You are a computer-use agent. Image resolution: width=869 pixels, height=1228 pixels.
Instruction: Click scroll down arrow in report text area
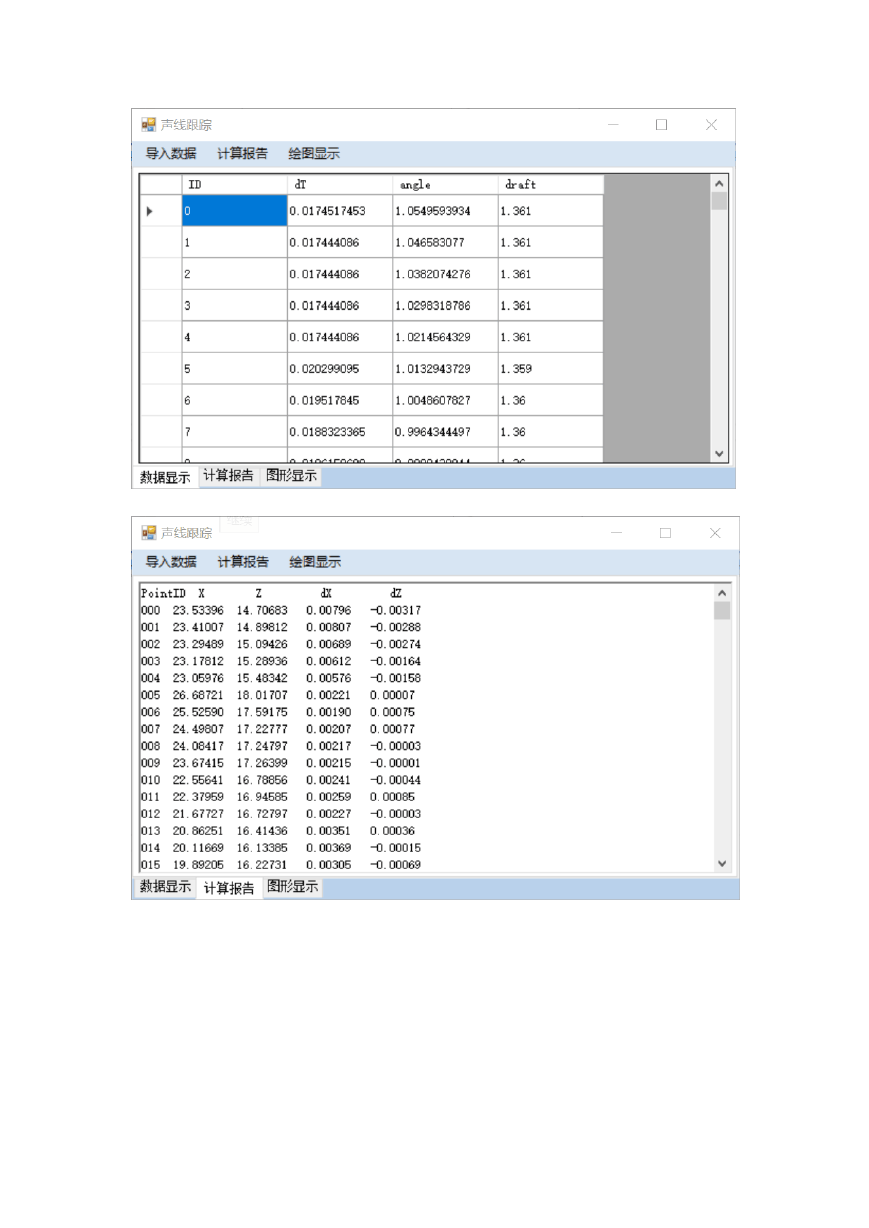[722, 863]
